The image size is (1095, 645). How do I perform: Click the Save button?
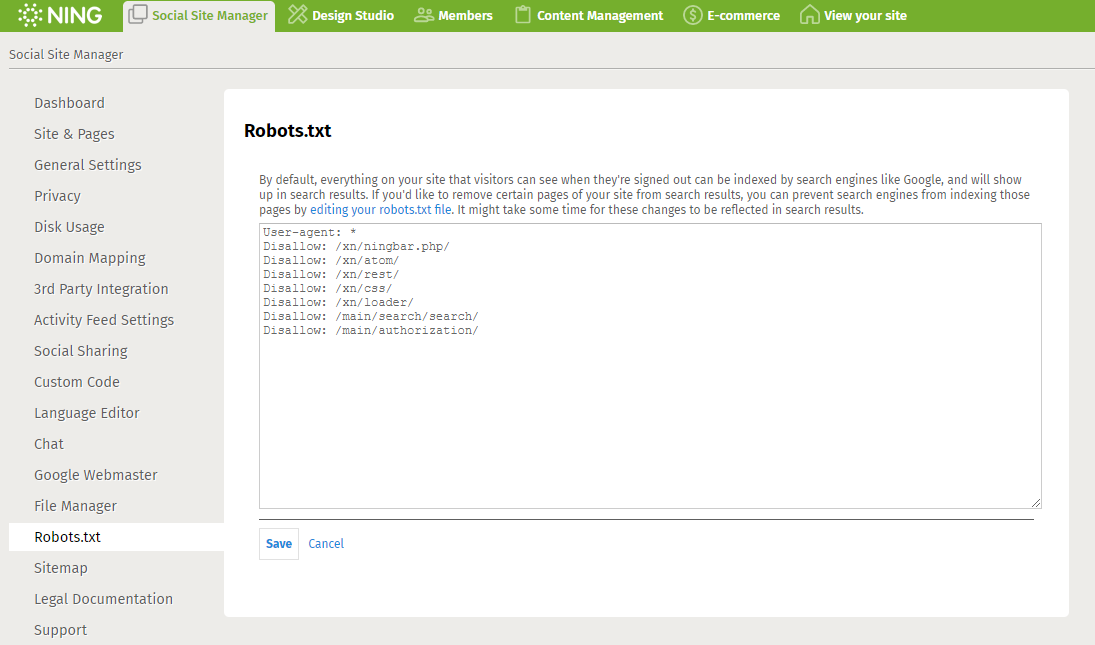279,544
